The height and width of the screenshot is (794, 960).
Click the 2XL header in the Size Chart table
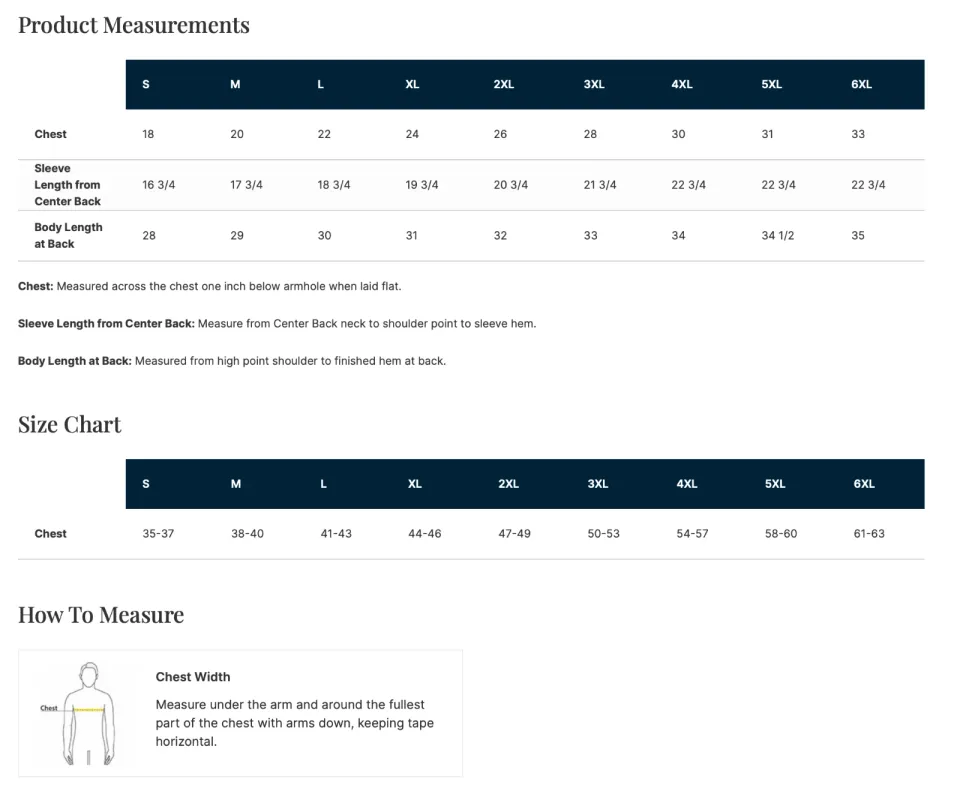tap(508, 484)
